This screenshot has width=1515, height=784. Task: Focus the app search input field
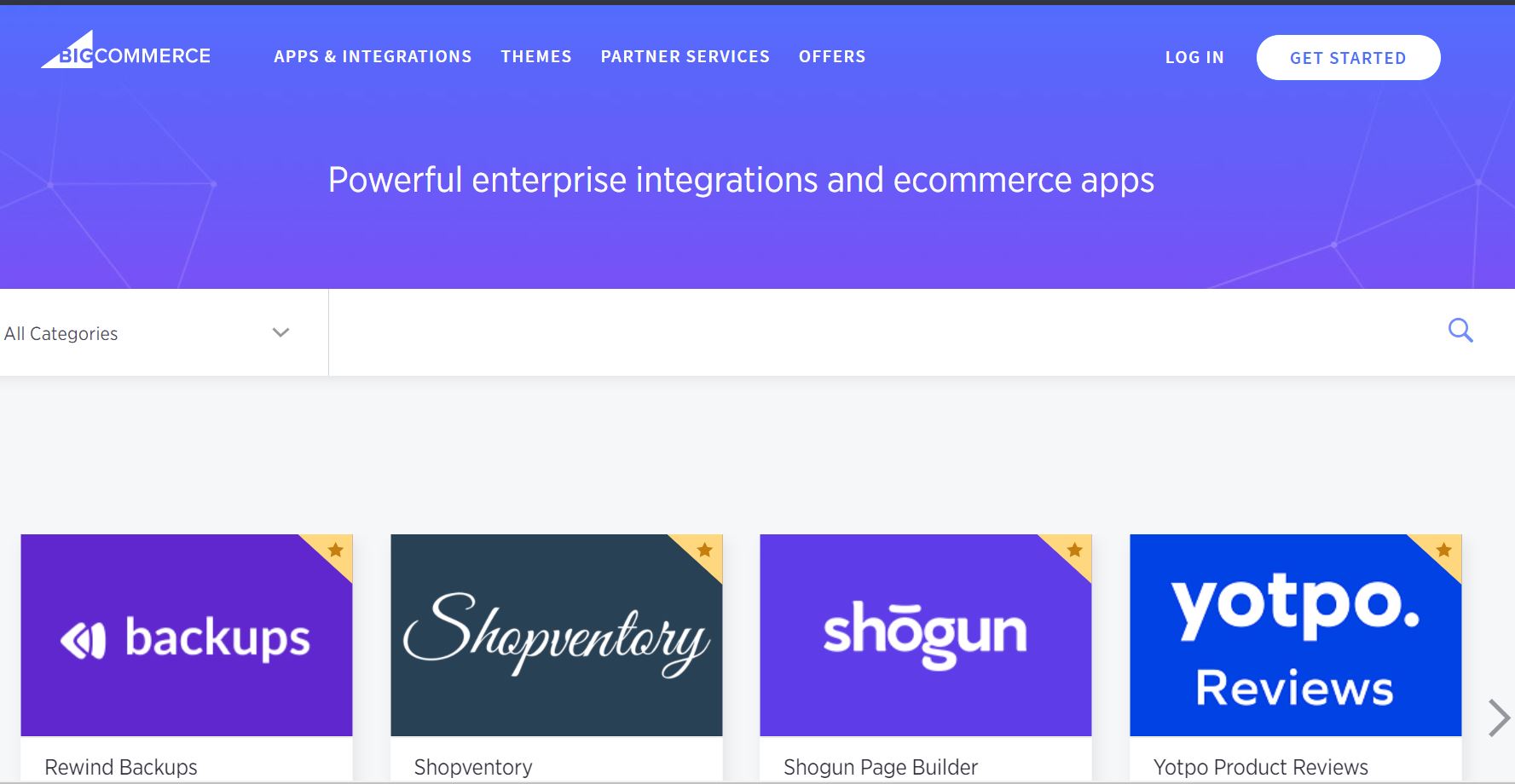[887, 332]
